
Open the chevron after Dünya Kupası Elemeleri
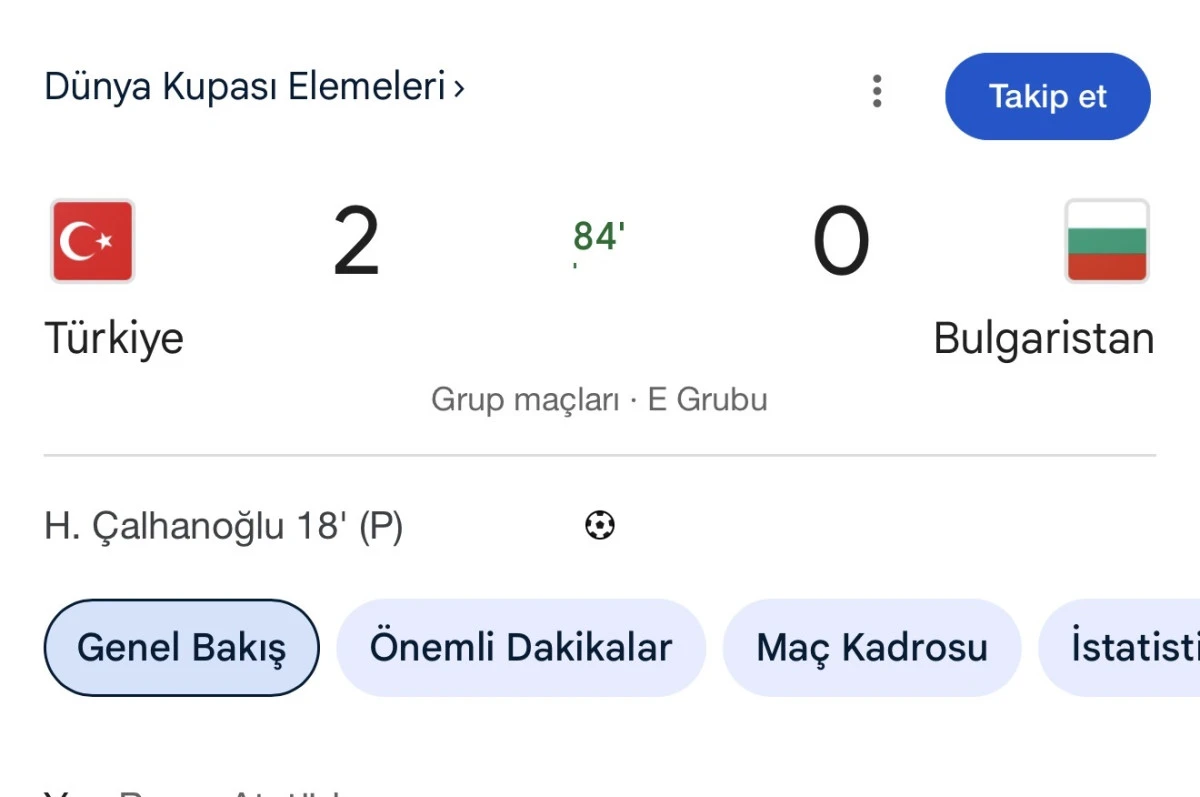click(459, 88)
